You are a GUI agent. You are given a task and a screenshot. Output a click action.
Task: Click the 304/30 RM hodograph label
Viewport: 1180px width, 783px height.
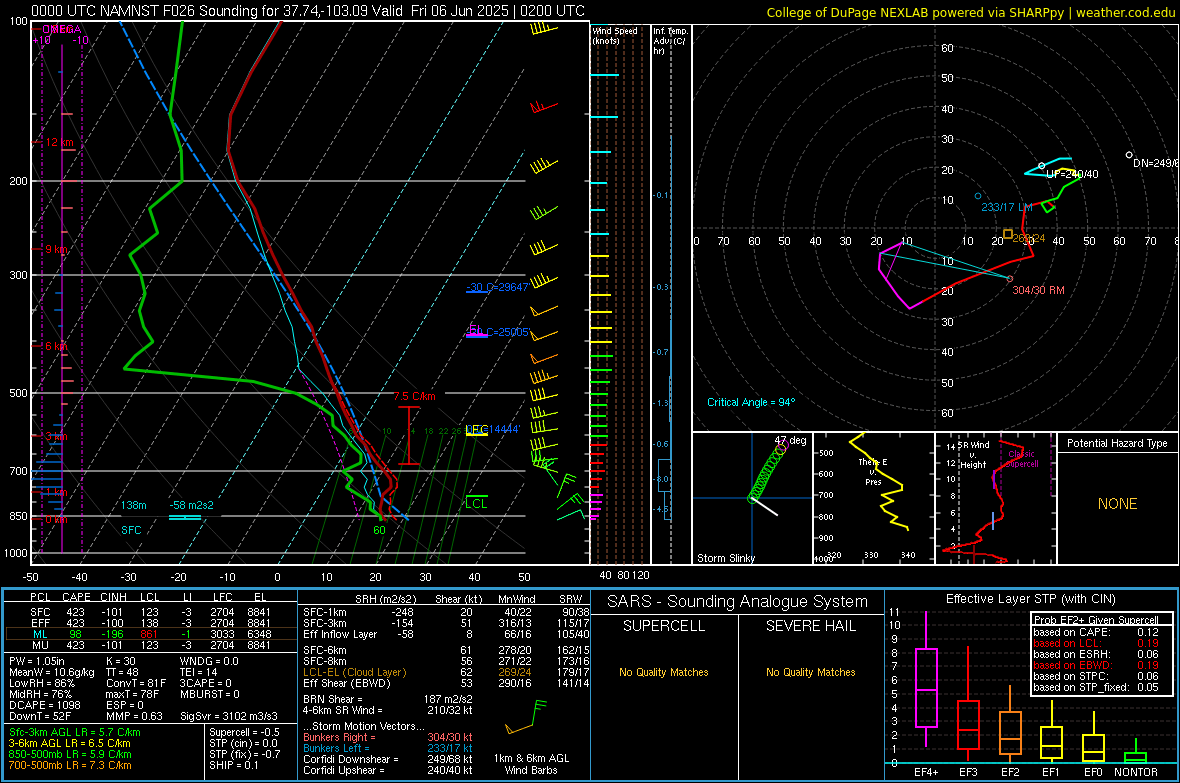point(1038,290)
